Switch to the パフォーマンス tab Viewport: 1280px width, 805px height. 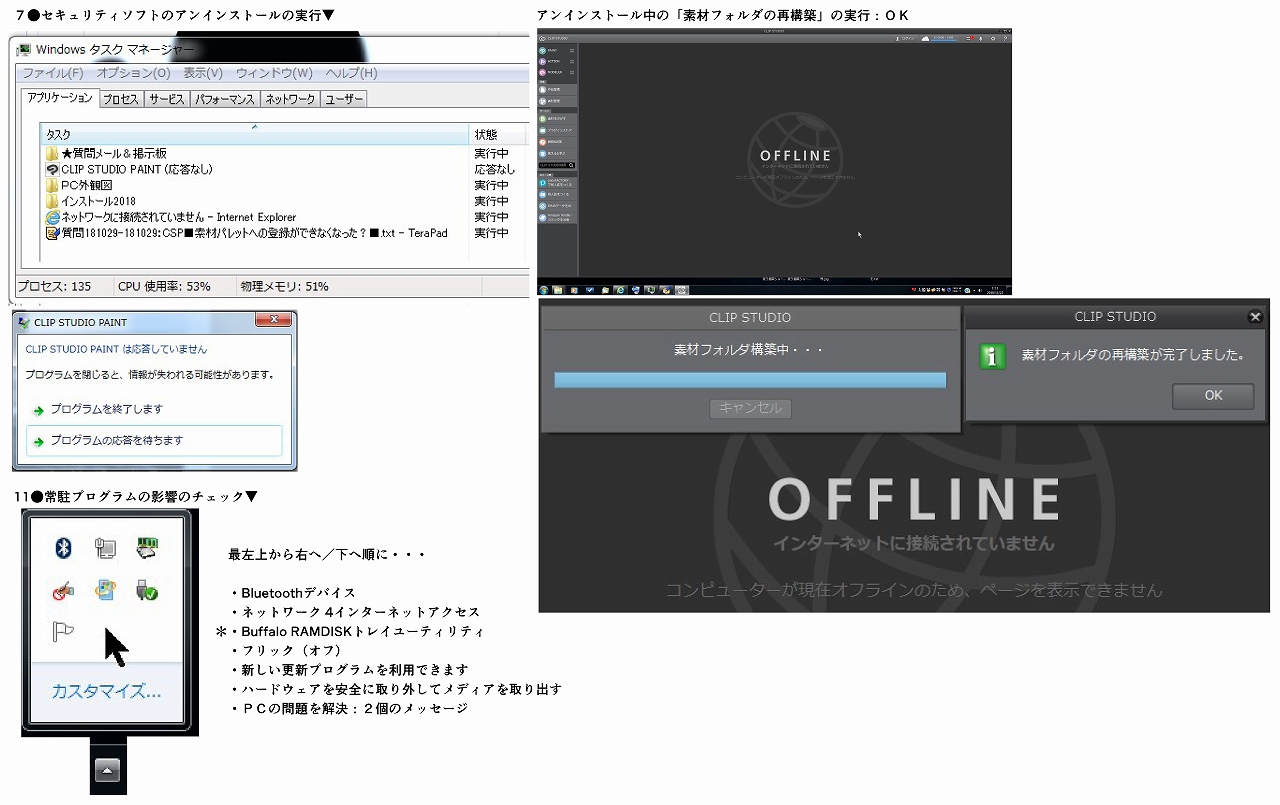225,99
